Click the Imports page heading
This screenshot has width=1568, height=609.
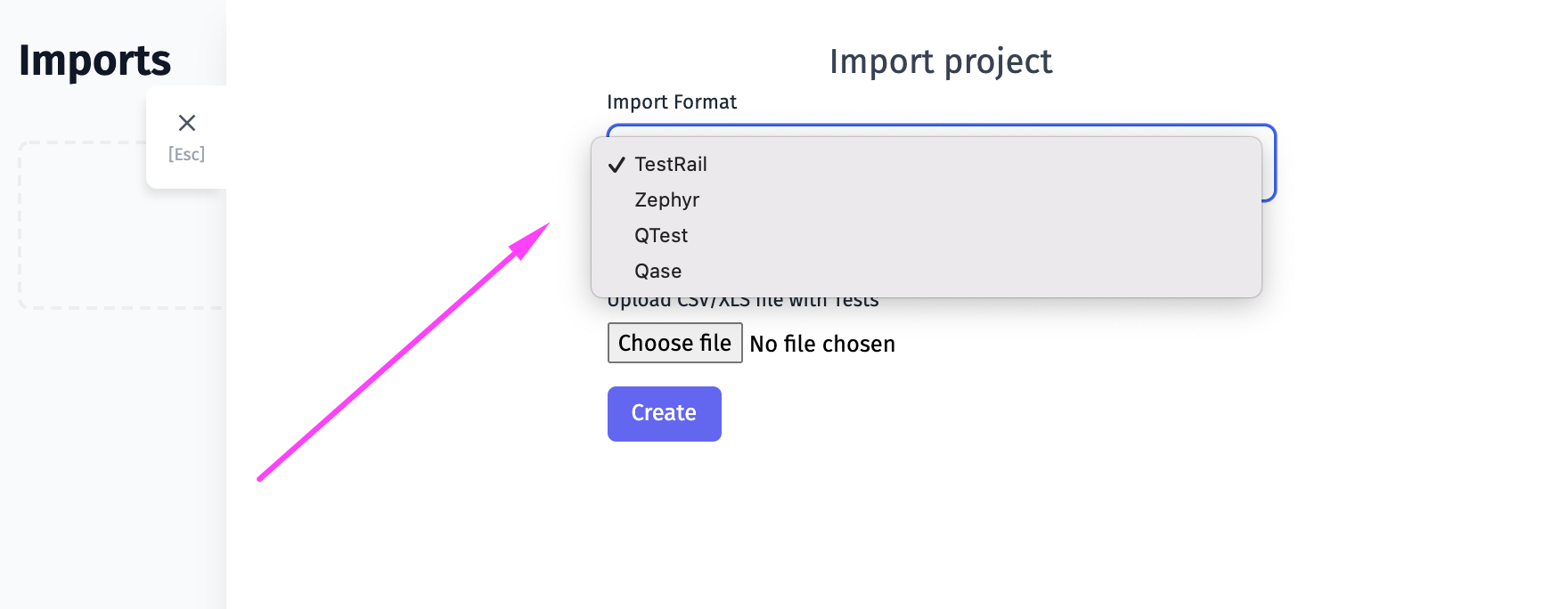coord(94,61)
